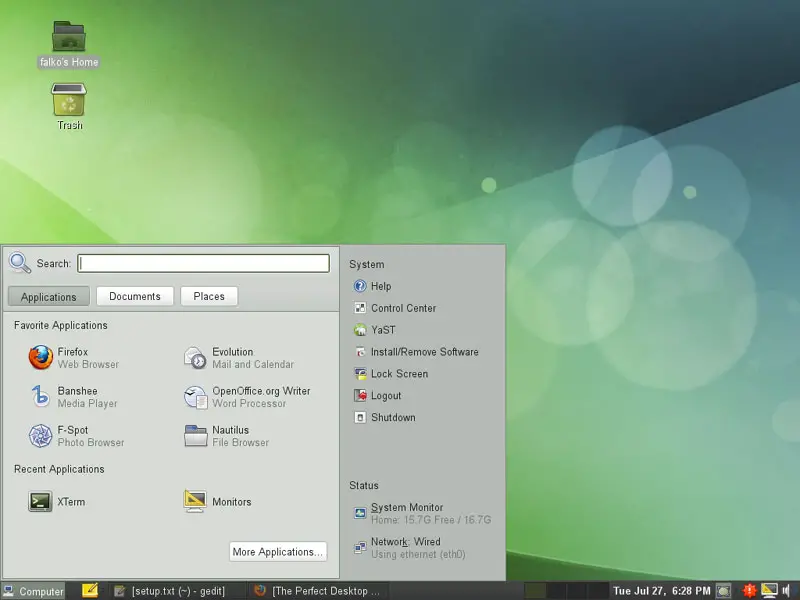Viewport: 800px width, 600px height.
Task: Launch YaST
Action: [374, 330]
